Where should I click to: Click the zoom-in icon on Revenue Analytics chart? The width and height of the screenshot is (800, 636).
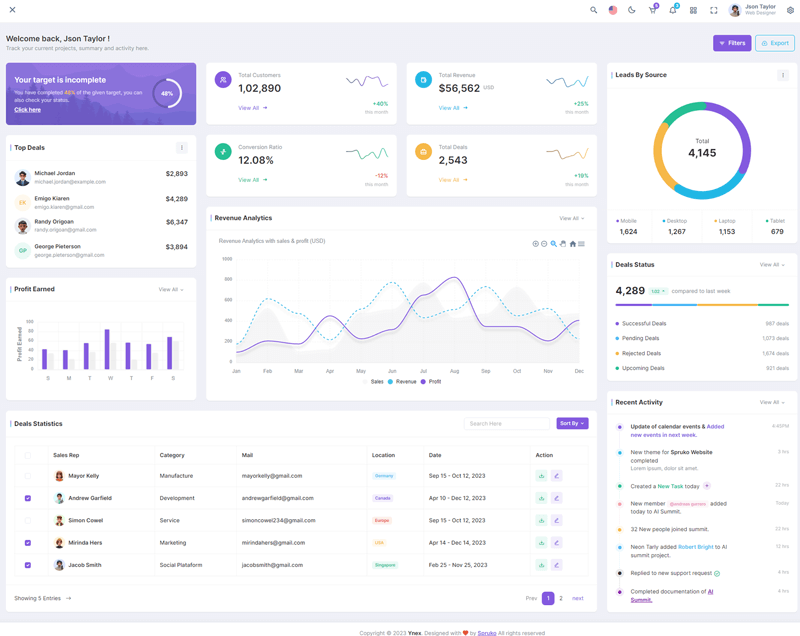(x=536, y=244)
